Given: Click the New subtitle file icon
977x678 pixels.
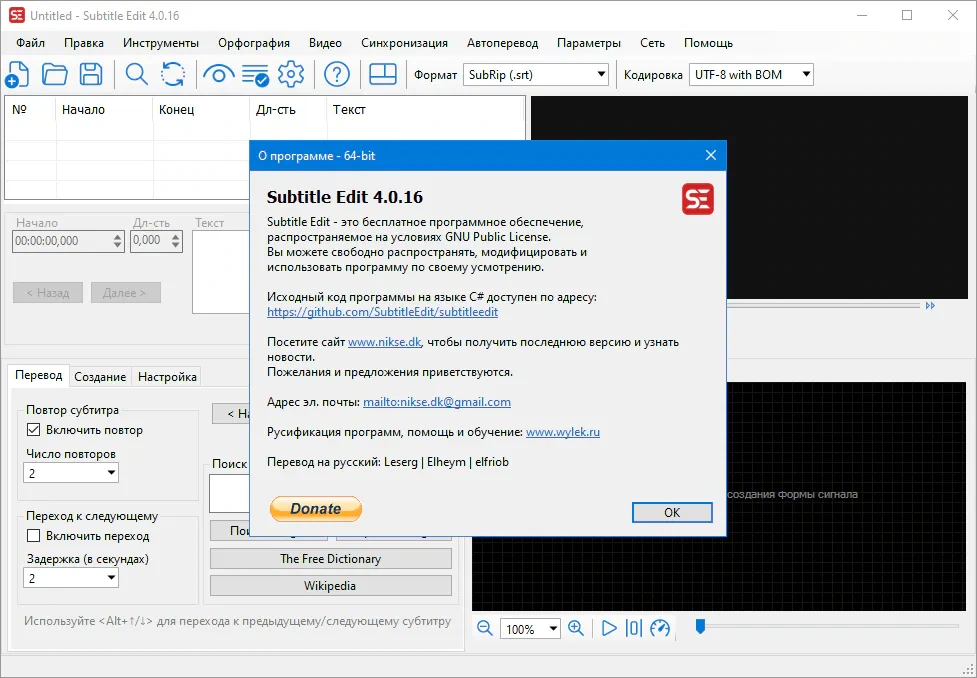Looking at the screenshot, I should [17, 75].
